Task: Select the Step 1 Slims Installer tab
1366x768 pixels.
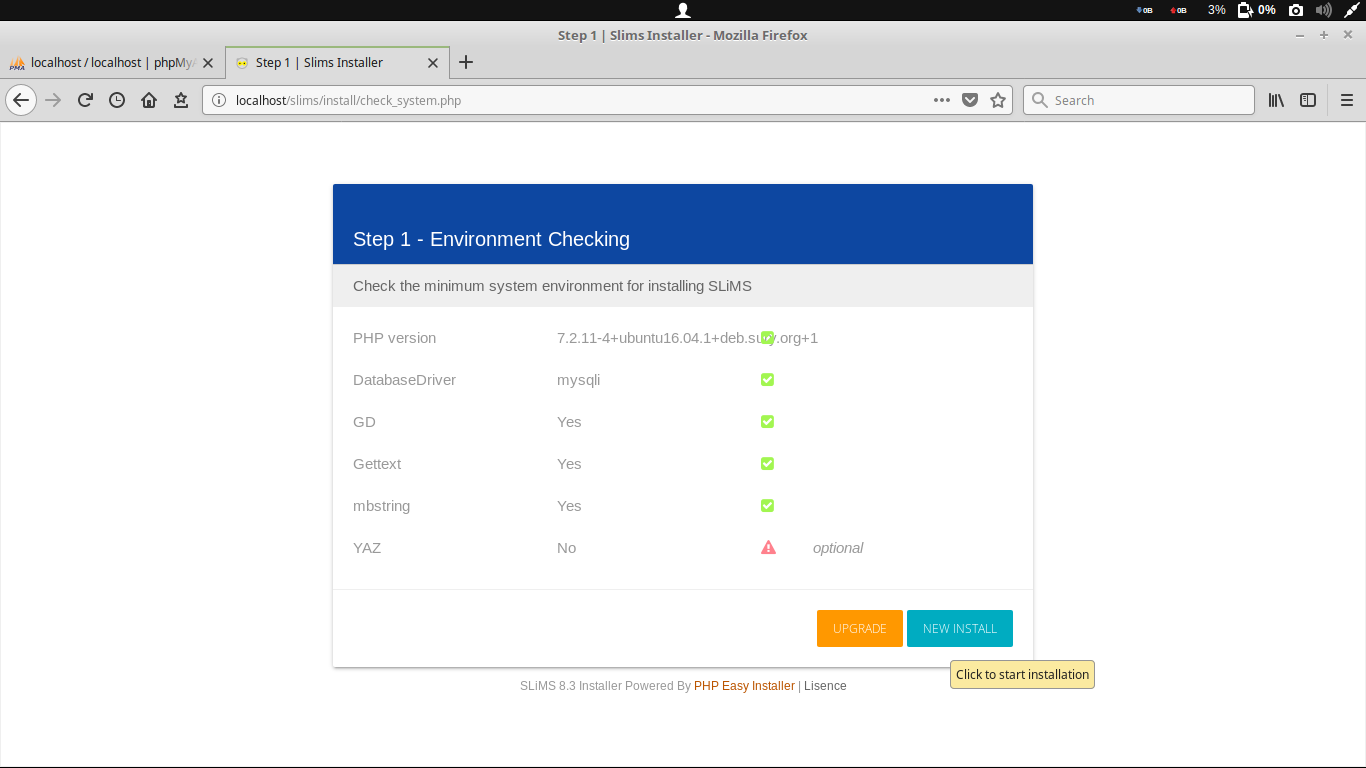Action: coord(337,62)
